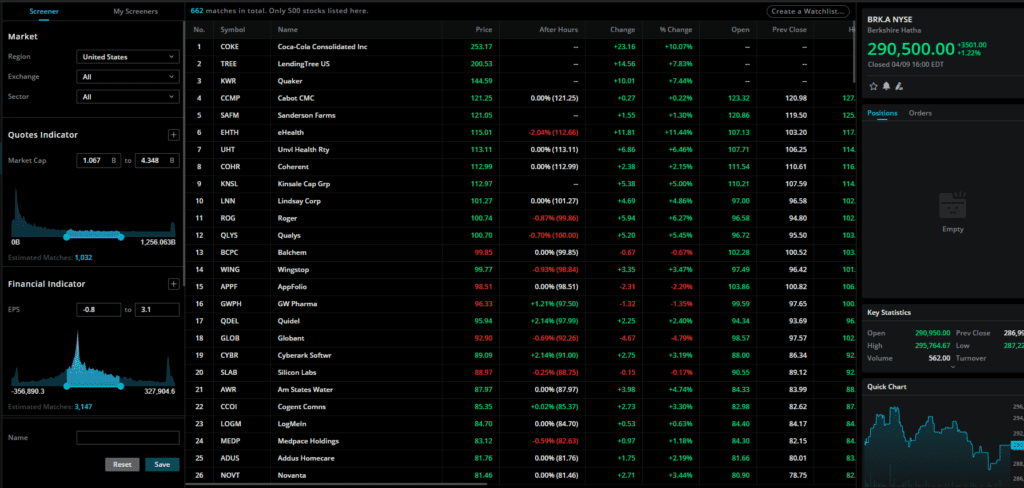Select the KNSL Kinsale Cap Grp row
This screenshot has height=488, width=1024.
[520, 184]
